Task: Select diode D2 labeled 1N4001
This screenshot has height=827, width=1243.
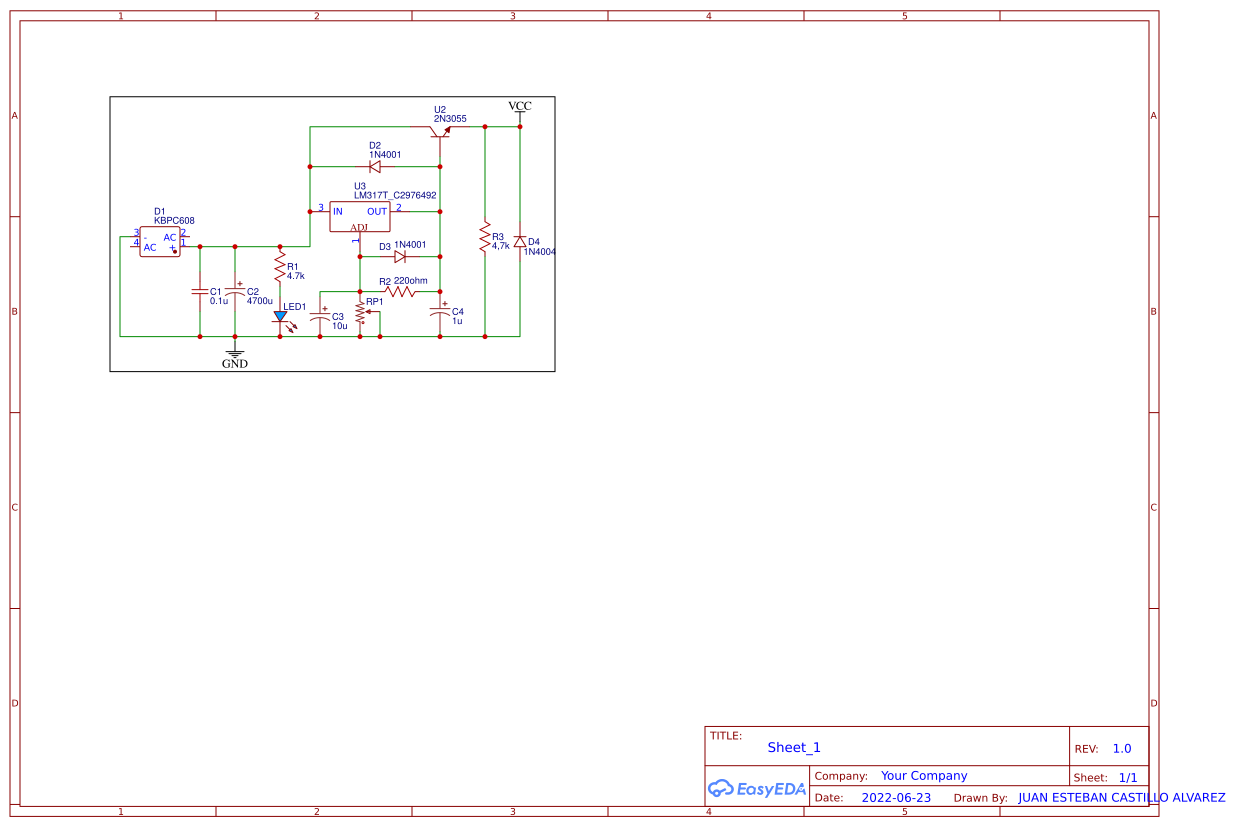Action: 375,166
